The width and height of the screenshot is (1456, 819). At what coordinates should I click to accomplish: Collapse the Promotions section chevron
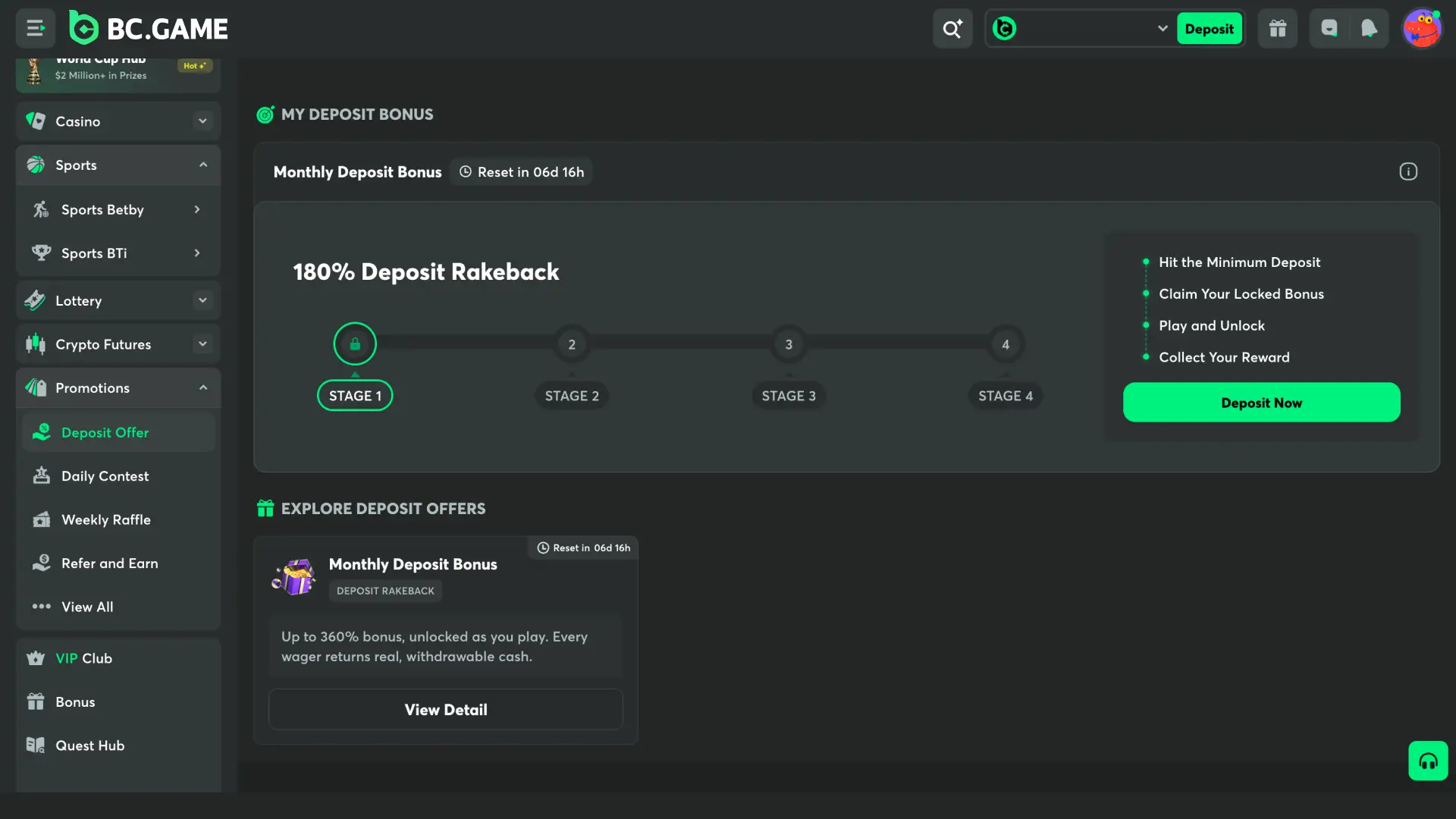[x=202, y=388]
